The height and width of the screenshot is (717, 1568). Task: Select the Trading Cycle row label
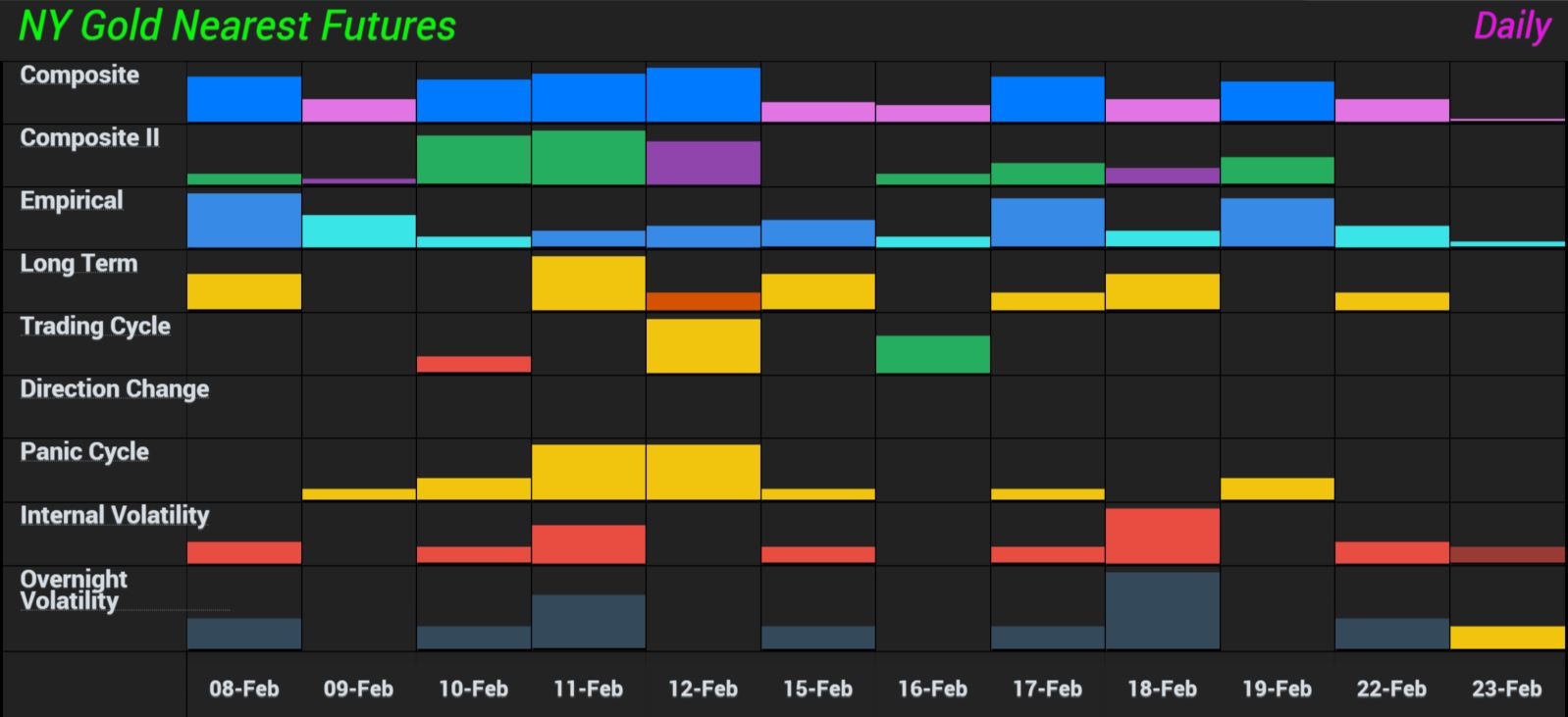coord(95,327)
